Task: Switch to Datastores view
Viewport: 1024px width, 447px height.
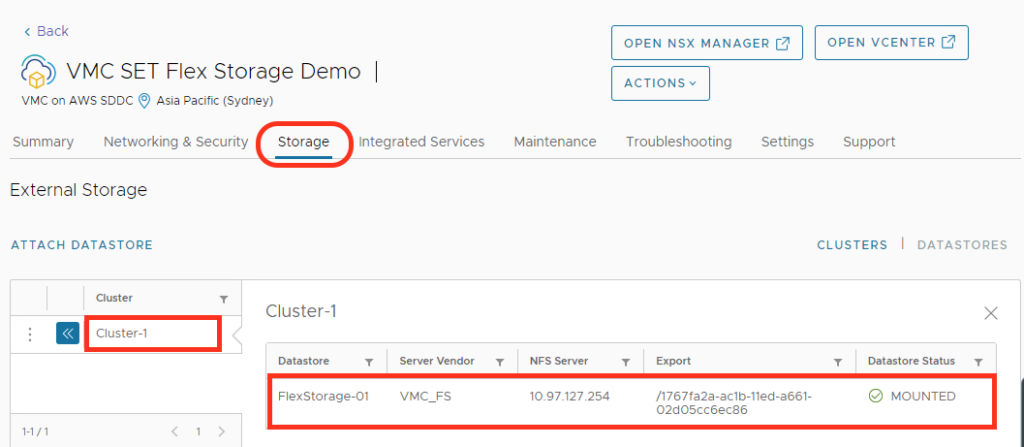Action: click(962, 245)
